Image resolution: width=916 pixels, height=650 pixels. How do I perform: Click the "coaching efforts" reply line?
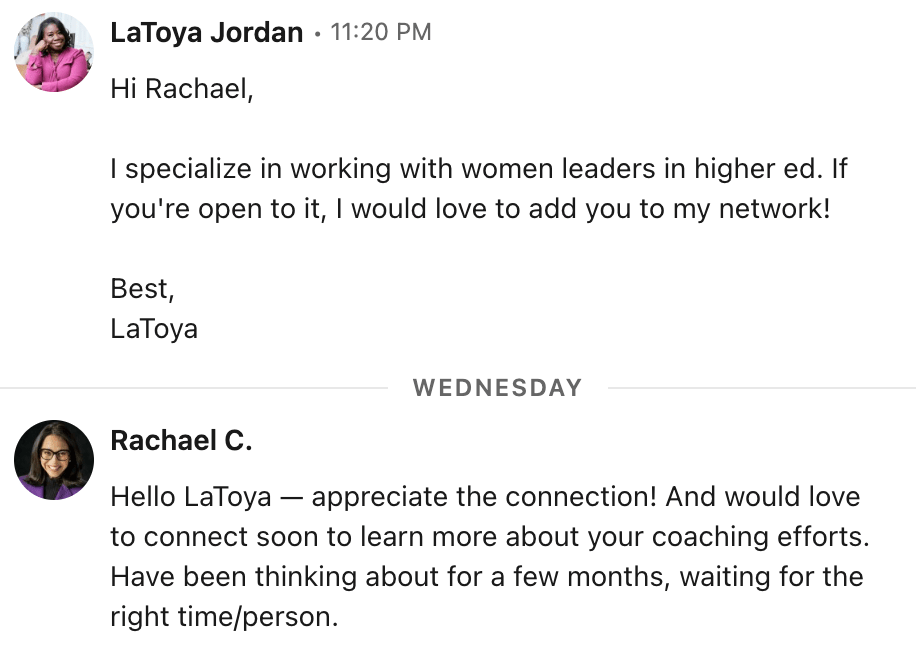(490, 537)
